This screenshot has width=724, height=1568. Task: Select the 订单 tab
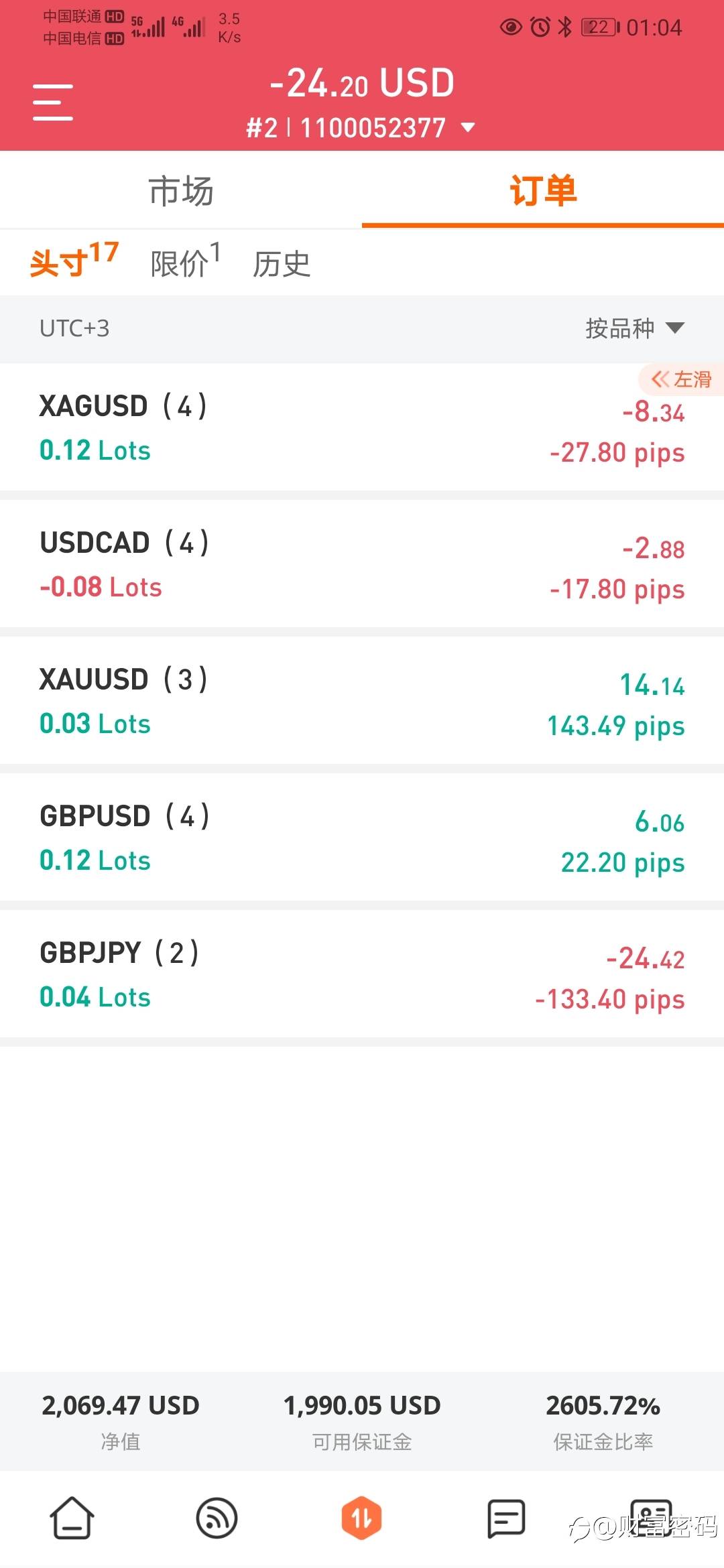(543, 190)
